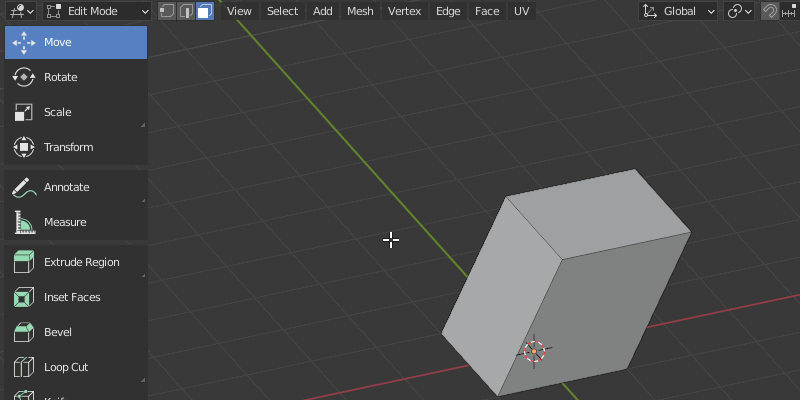Select the Rotate tool
Image resolution: width=800 pixels, height=400 pixels.
tap(76, 78)
